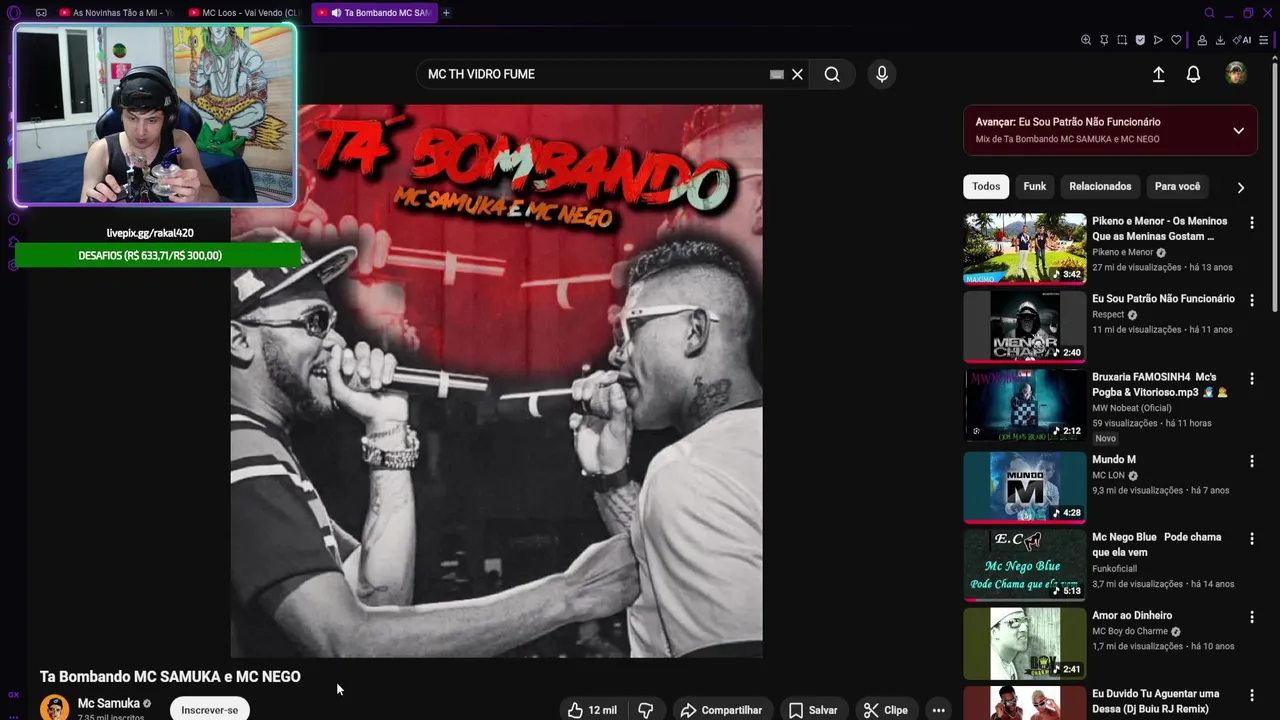The image size is (1280, 720).
Task: Select the Ta Bombando MC SAMUKA tab
Action: click(375, 13)
